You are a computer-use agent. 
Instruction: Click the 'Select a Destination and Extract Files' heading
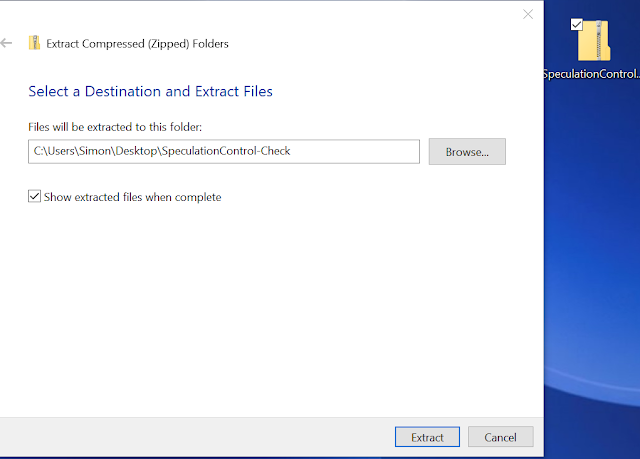click(x=150, y=91)
